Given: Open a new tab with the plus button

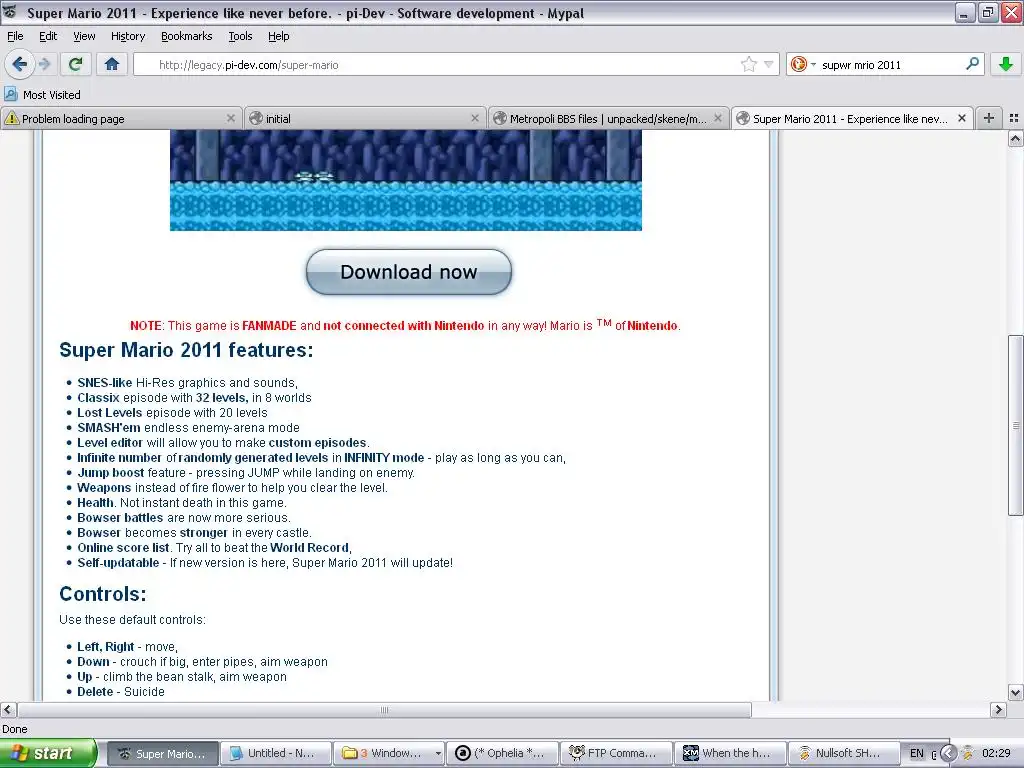Looking at the screenshot, I should click(x=989, y=118).
